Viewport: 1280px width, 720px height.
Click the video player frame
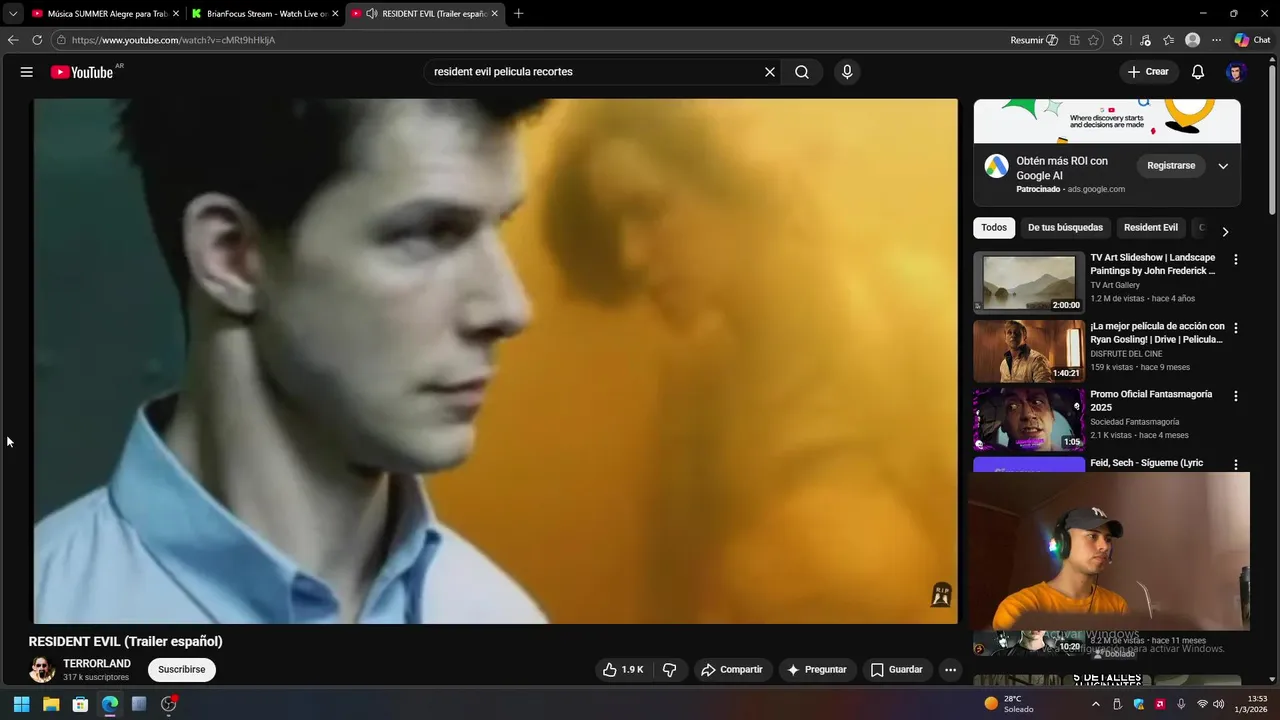496,361
